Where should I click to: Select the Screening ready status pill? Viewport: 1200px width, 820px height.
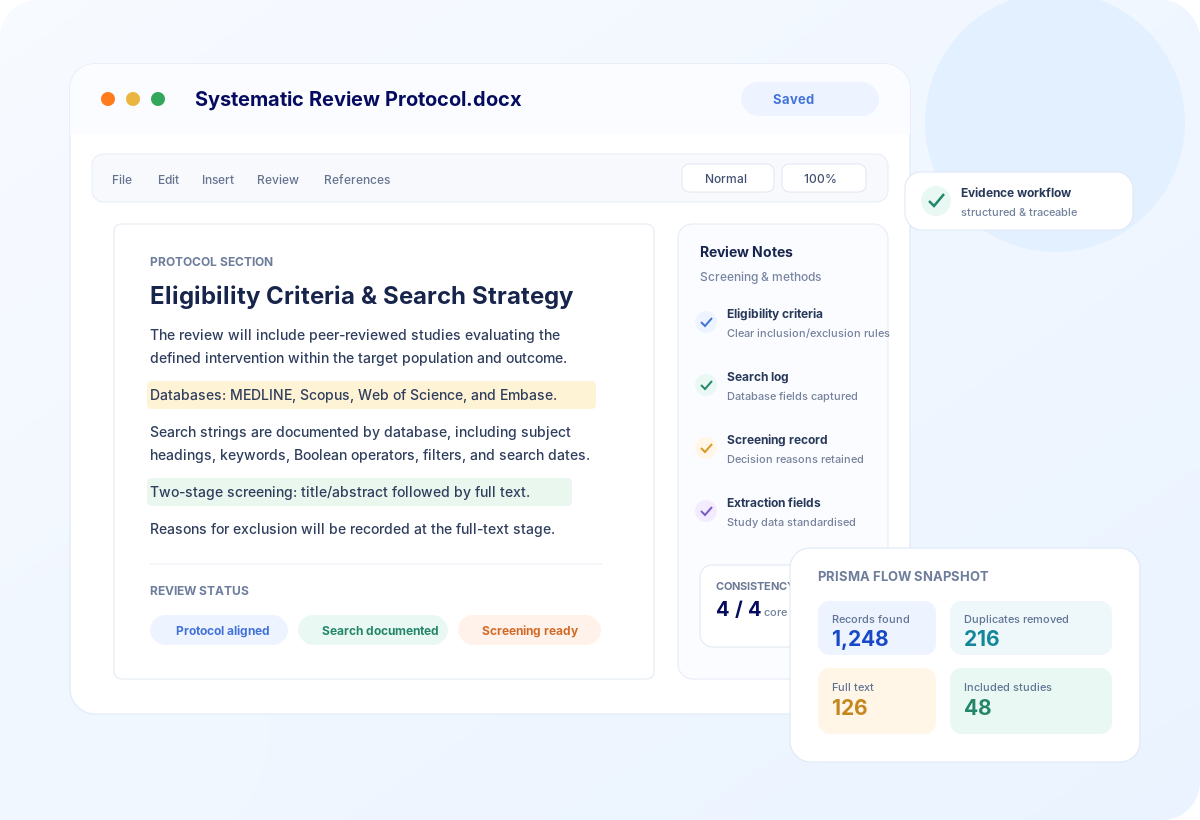(529, 630)
